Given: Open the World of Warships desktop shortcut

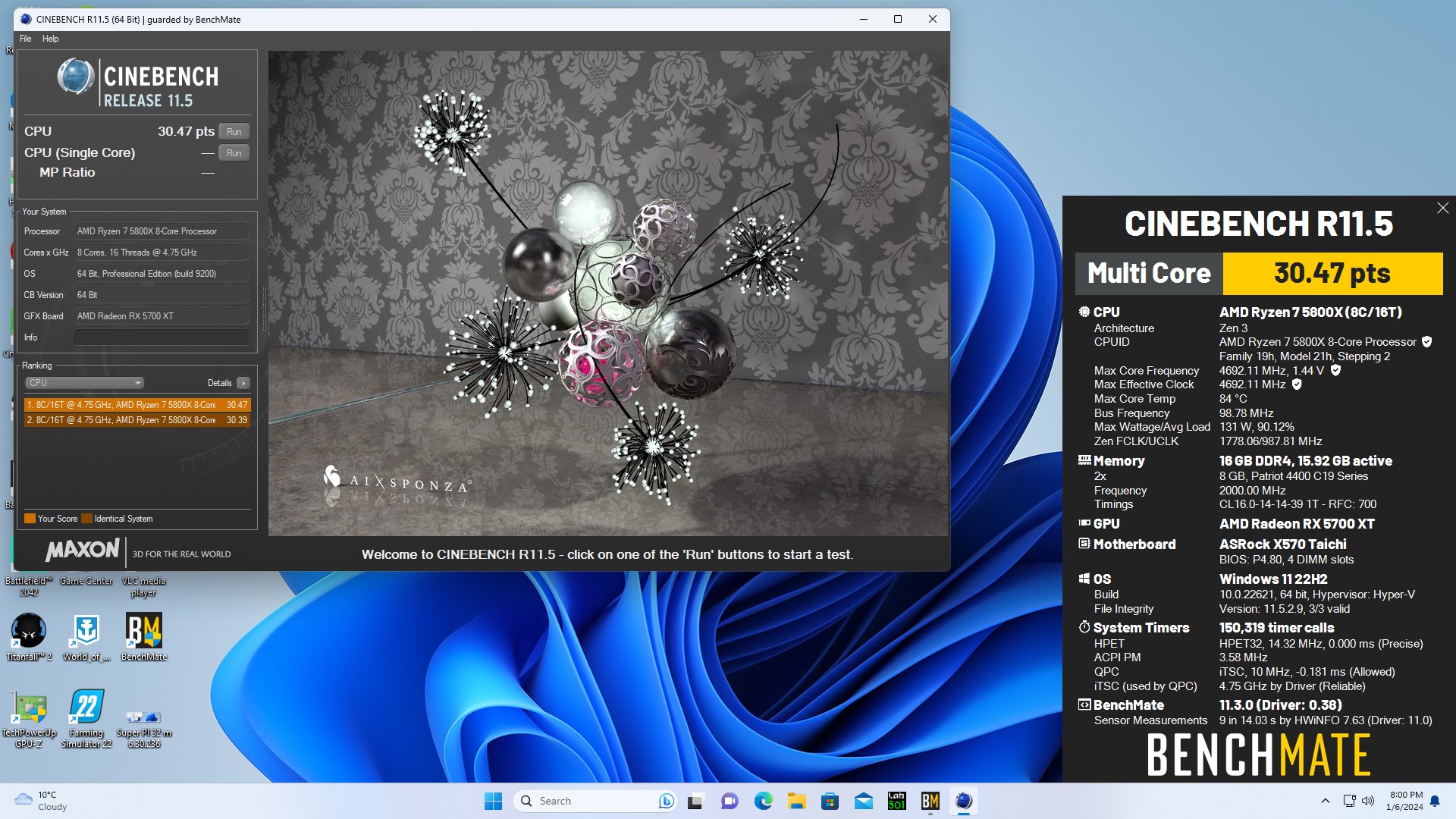Looking at the screenshot, I should tap(86, 637).
